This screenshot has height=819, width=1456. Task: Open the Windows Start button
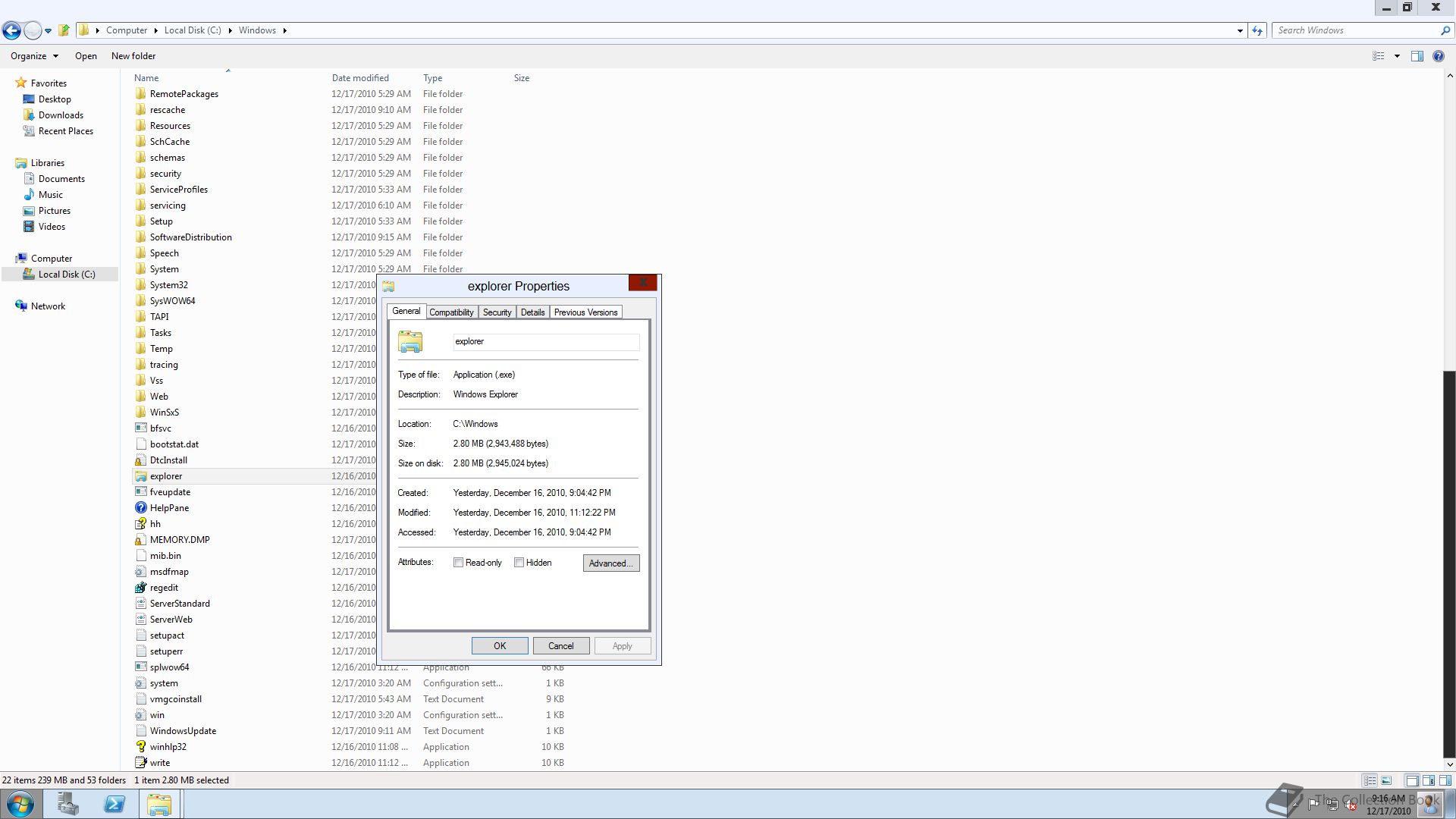pyautogui.click(x=20, y=804)
